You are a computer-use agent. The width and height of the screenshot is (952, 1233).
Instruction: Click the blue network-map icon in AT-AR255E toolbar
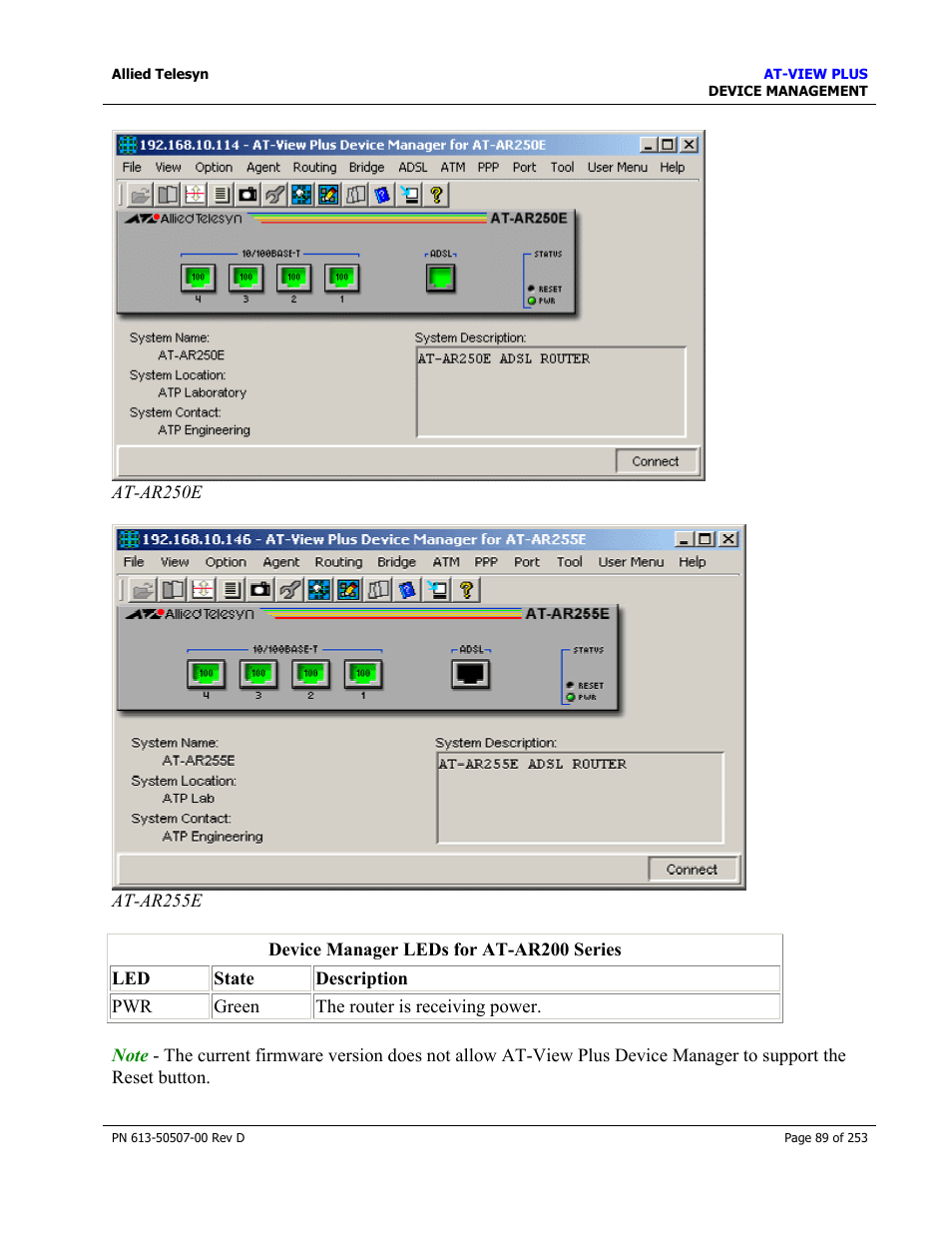[x=319, y=590]
